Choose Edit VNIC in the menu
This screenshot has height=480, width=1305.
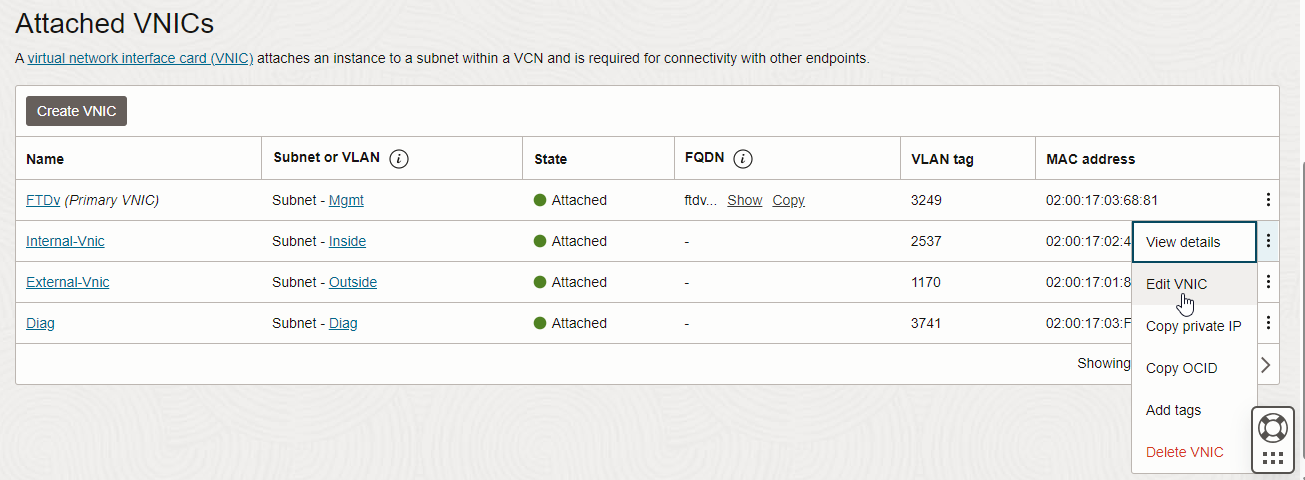pyautogui.click(x=1177, y=284)
